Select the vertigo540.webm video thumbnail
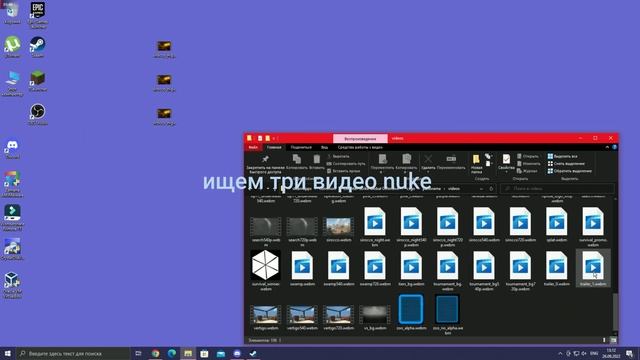Viewport: 640px width, 360px height. click(302, 317)
